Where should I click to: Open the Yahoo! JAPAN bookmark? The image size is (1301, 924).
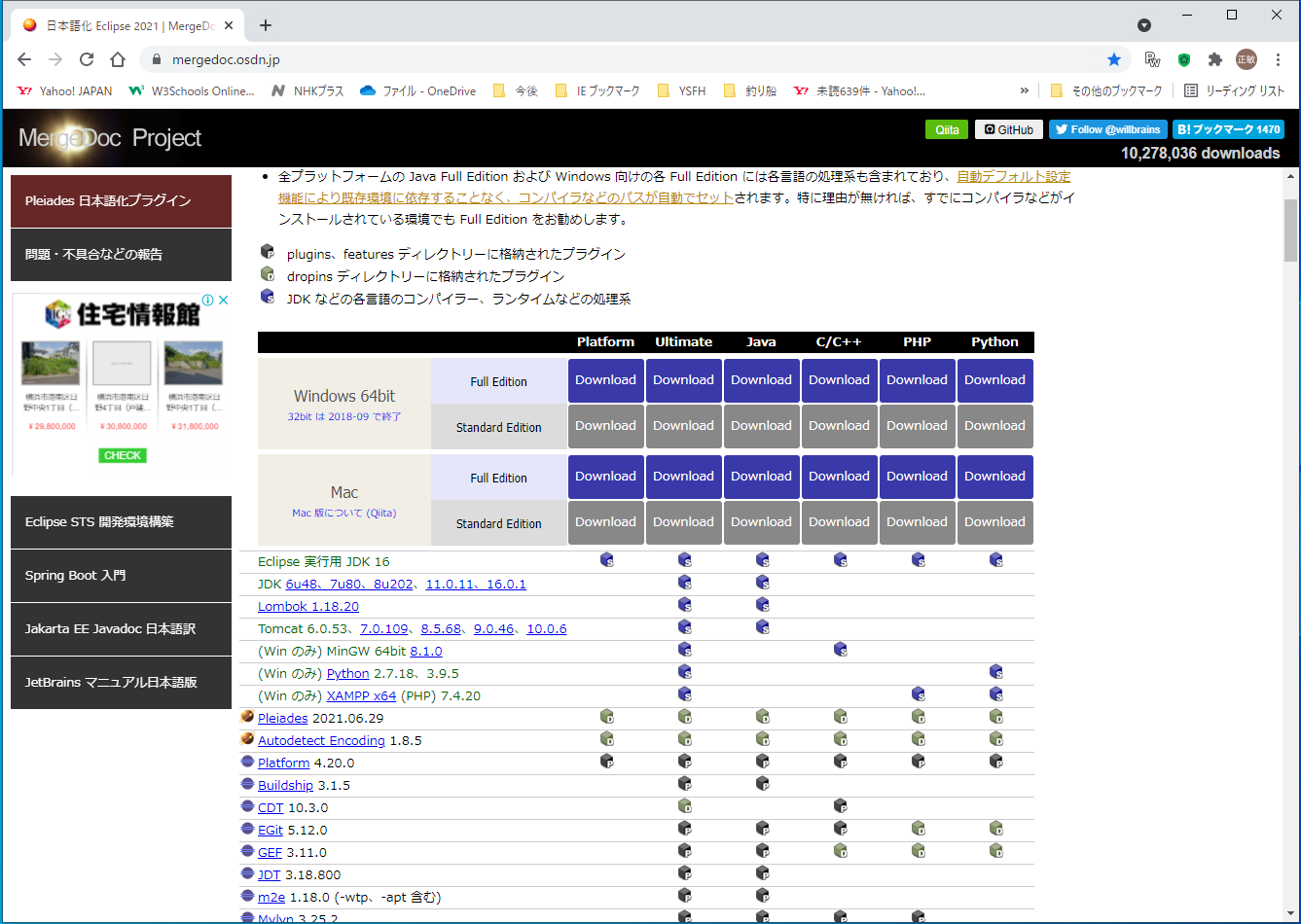pyautogui.click(x=65, y=90)
